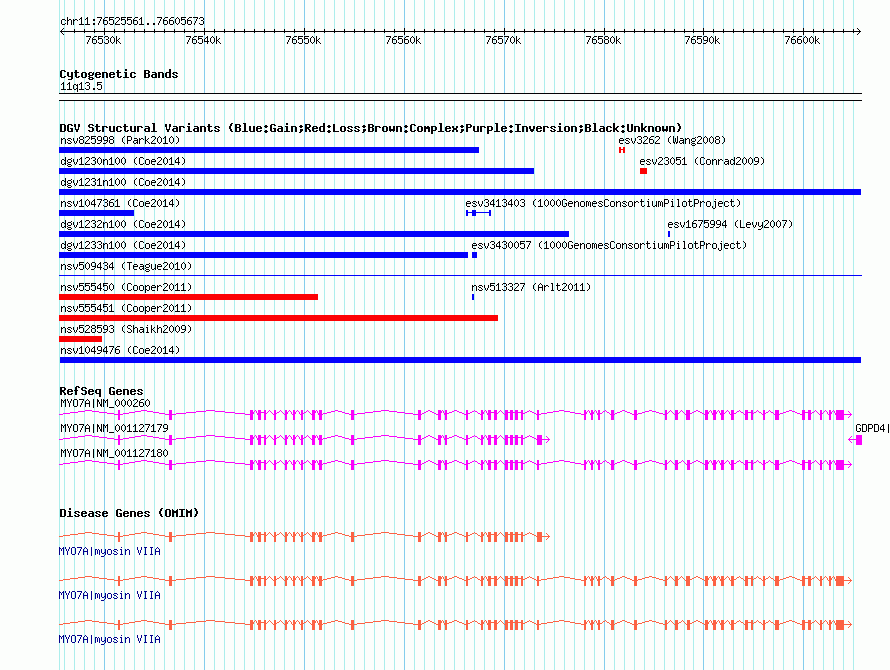Select the tiny esv1675994 blue marker
This screenshot has height=670, width=890.
click(x=669, y=234)
